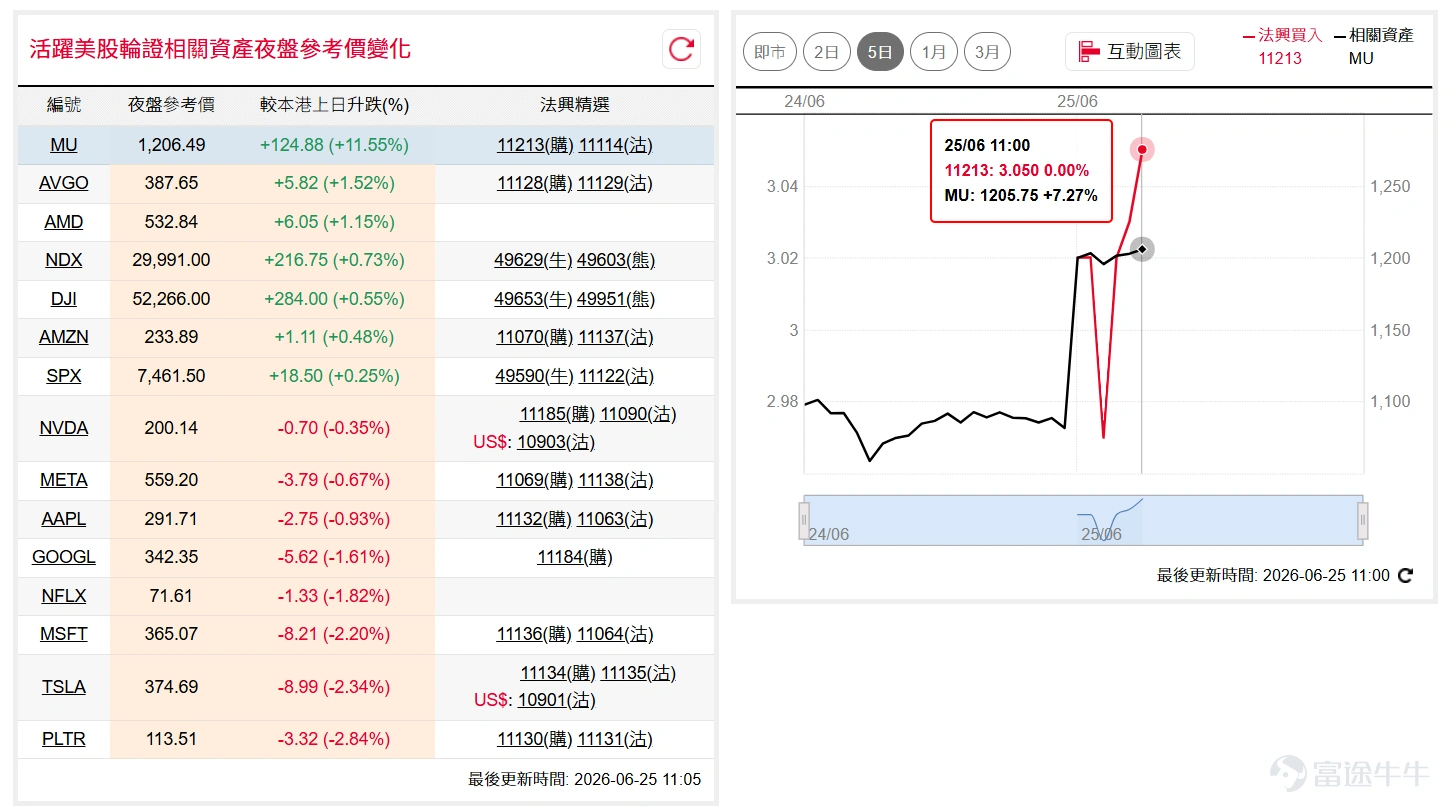Open put warrant 11138(沽) for META

(x=616, y=480)
